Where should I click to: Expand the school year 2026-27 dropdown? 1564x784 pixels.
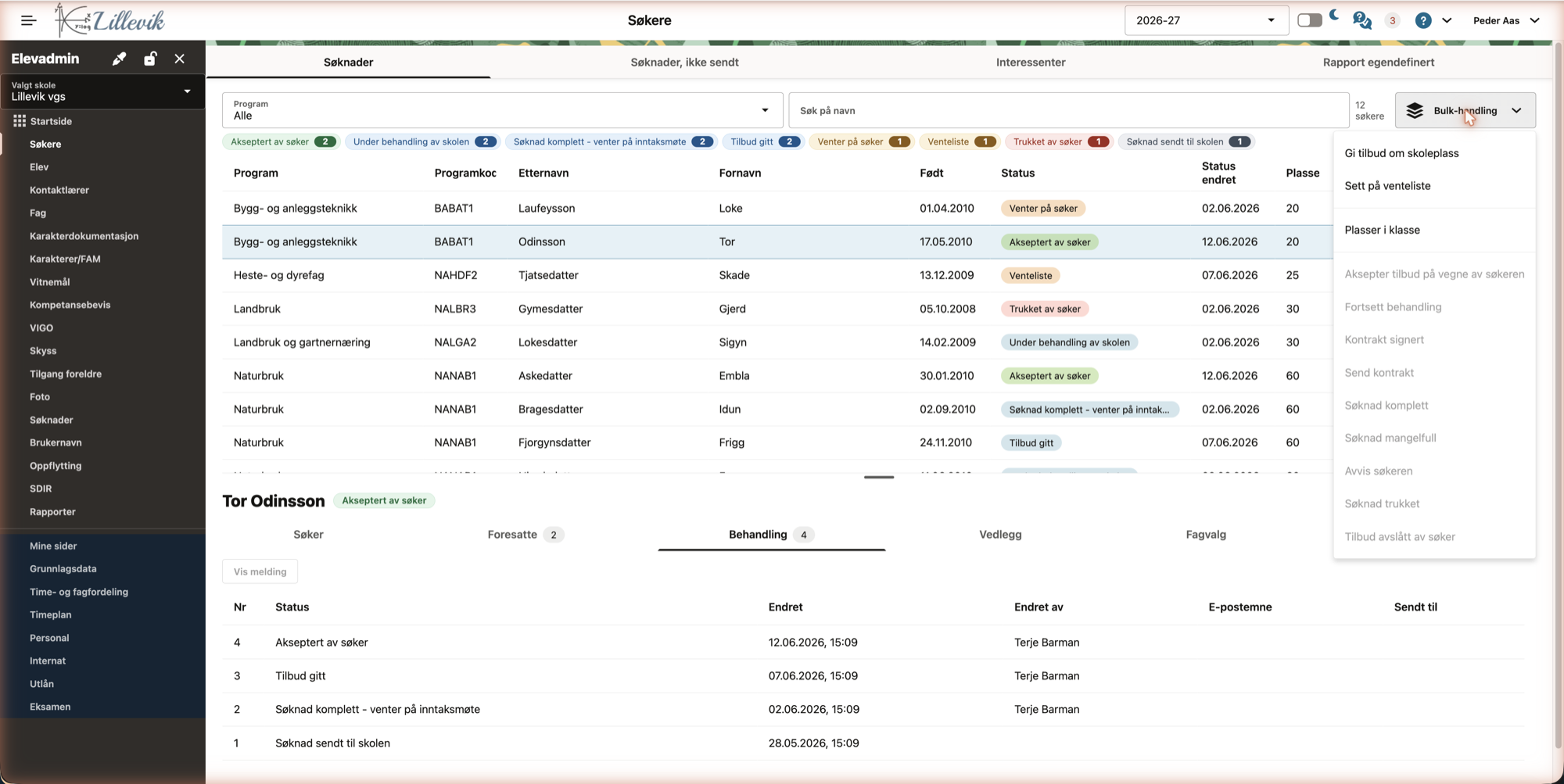(x=1205, y=20)
